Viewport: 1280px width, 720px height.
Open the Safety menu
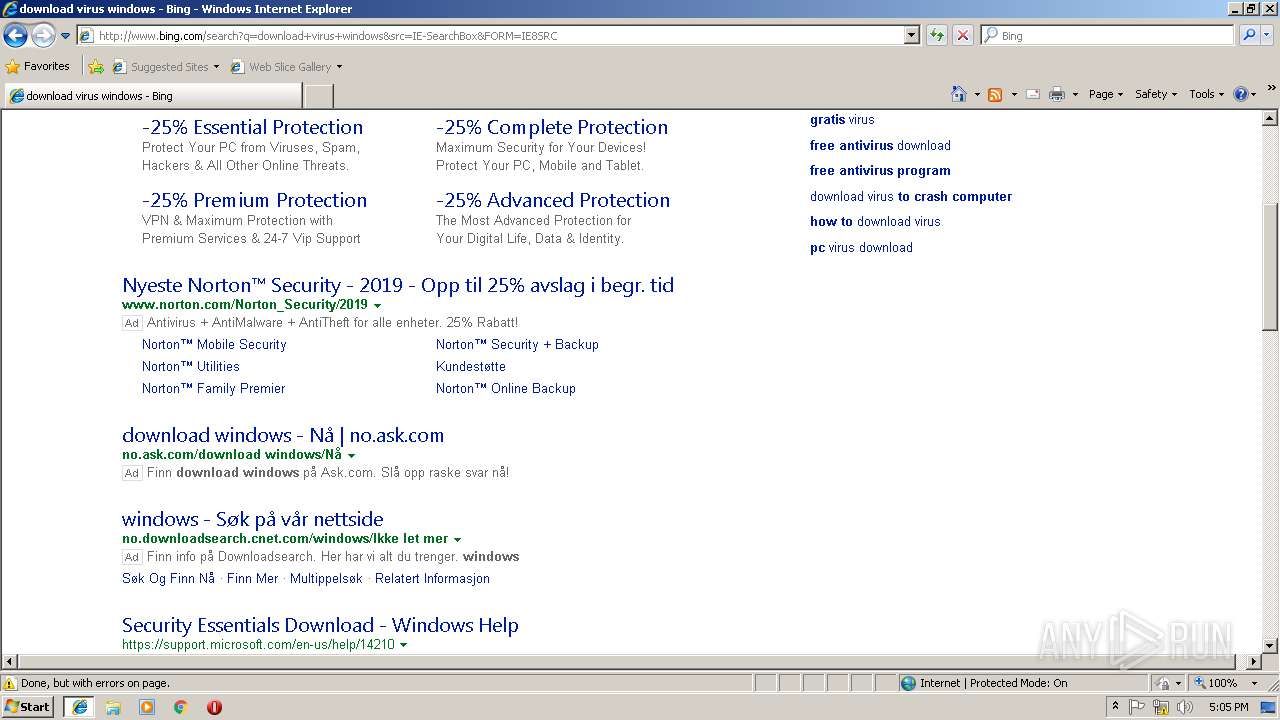point(1156,94)
